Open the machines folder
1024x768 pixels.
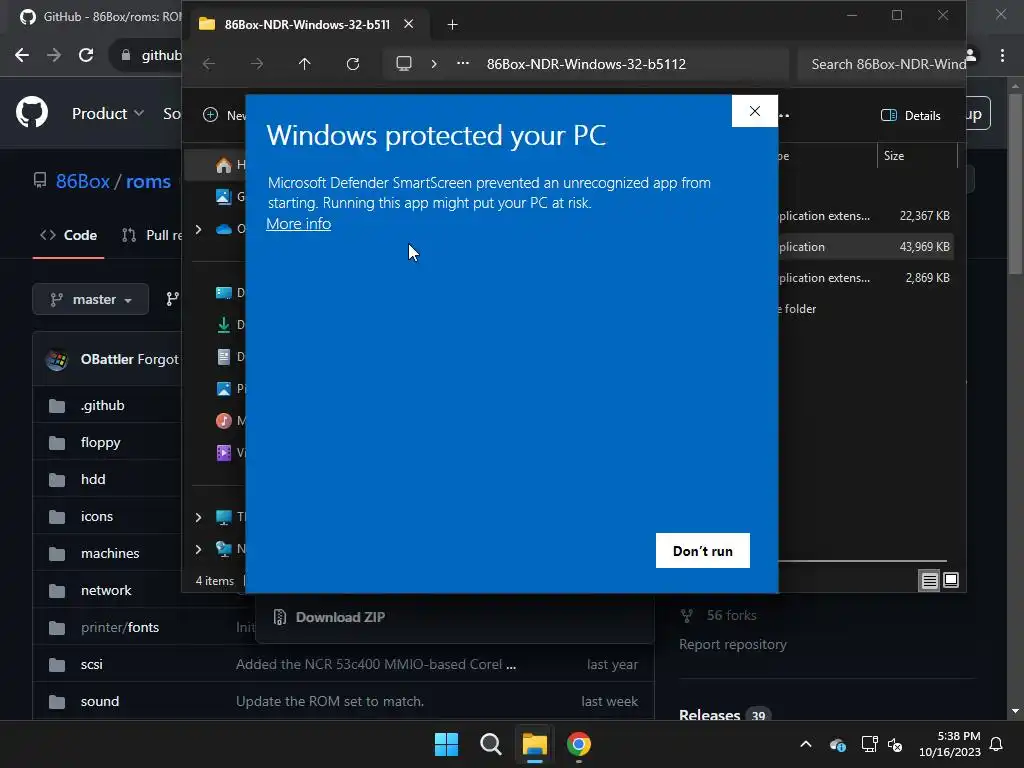pyautogui.click(x=110, y=553)
